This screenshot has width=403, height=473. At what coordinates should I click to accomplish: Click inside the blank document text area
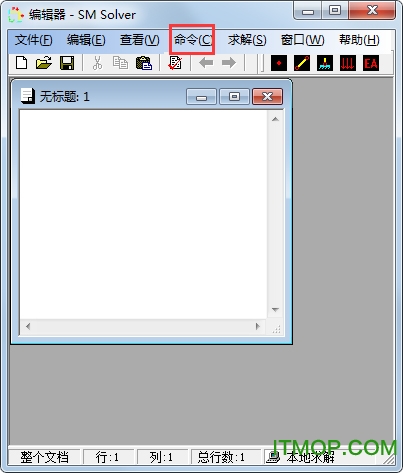coord(143,214)
